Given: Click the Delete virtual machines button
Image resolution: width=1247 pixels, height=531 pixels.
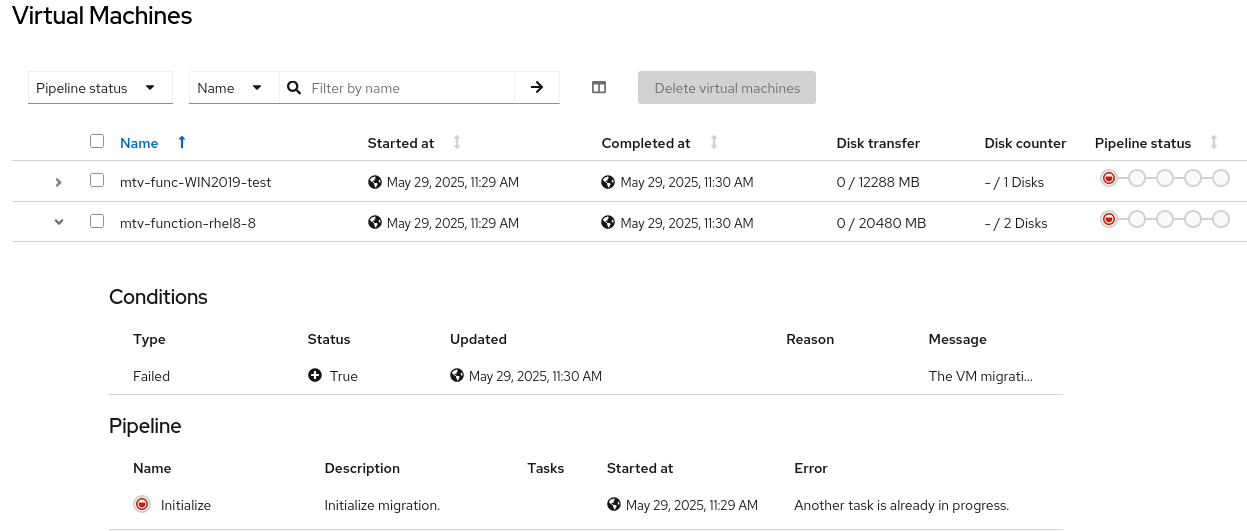Looking at the screenshot, I should 727,88.
